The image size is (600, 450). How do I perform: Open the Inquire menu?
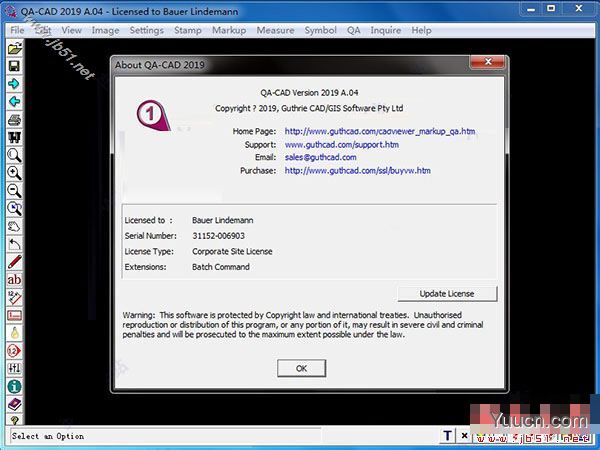click(x=386, y=30)
